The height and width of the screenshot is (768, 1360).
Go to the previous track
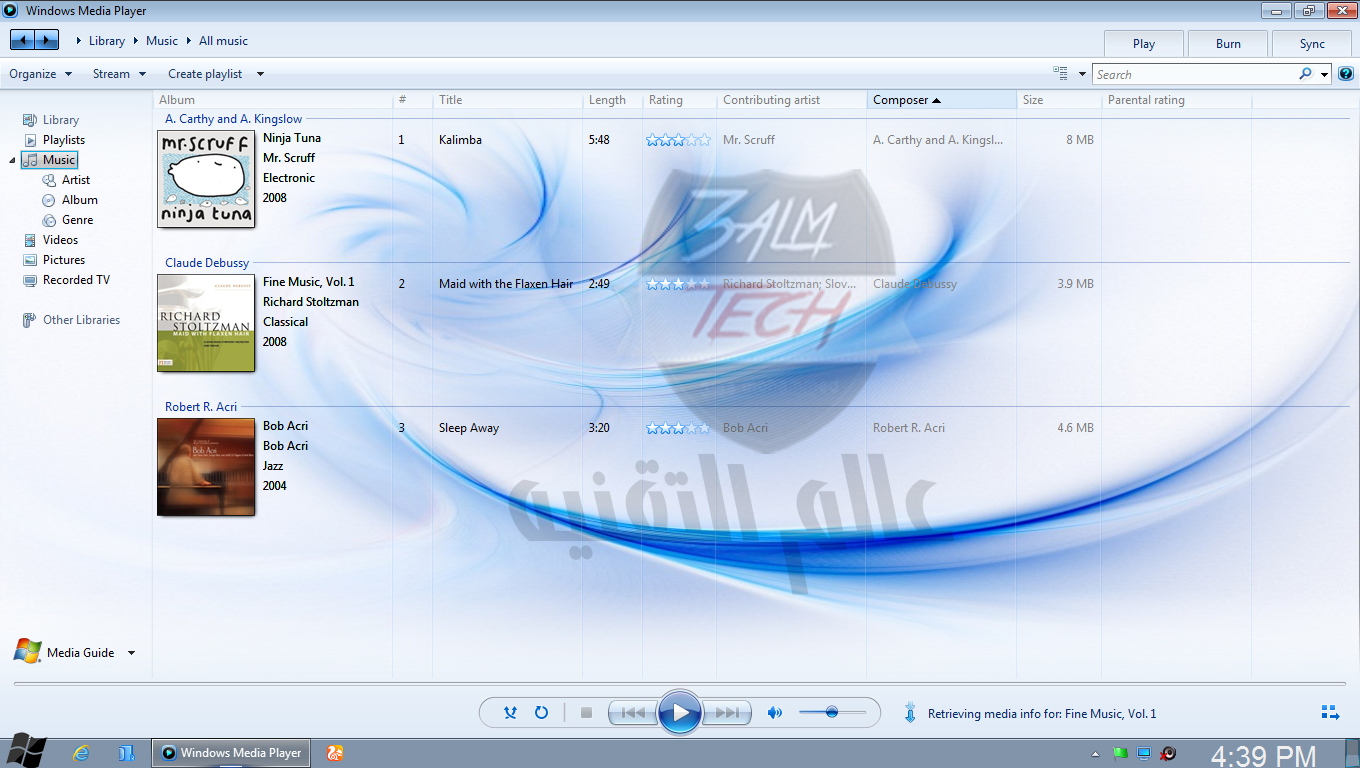633,713
